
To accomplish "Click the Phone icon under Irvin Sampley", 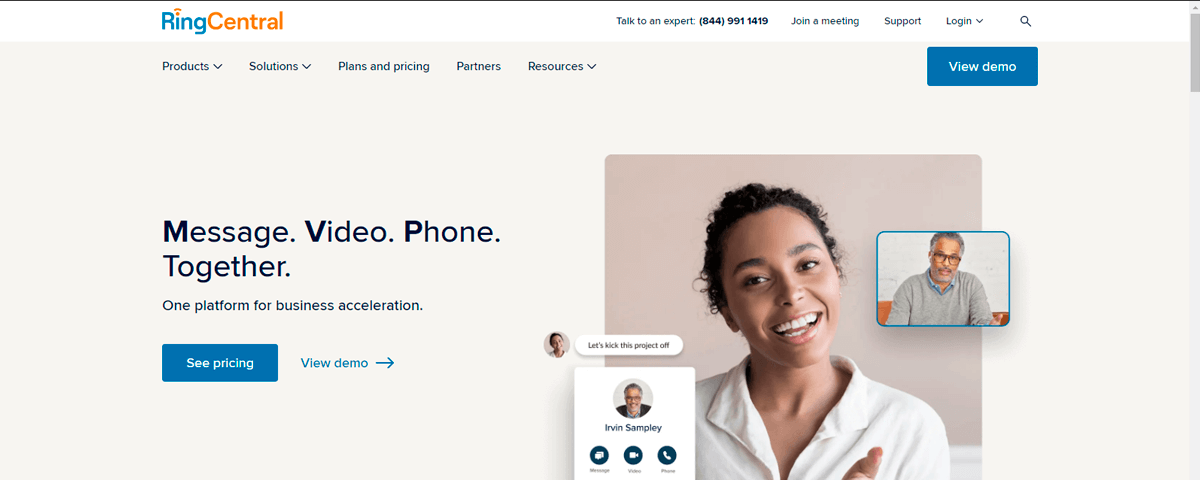I will click(x=667, y=455).
